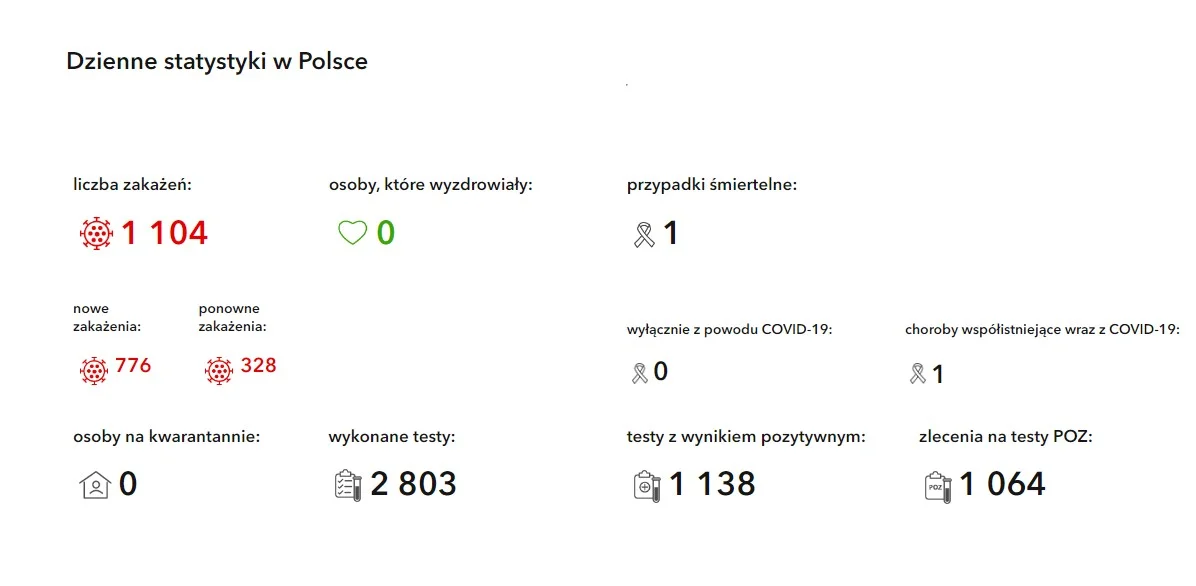
Task: Click the virus icon next to 776
Action: 94,371
